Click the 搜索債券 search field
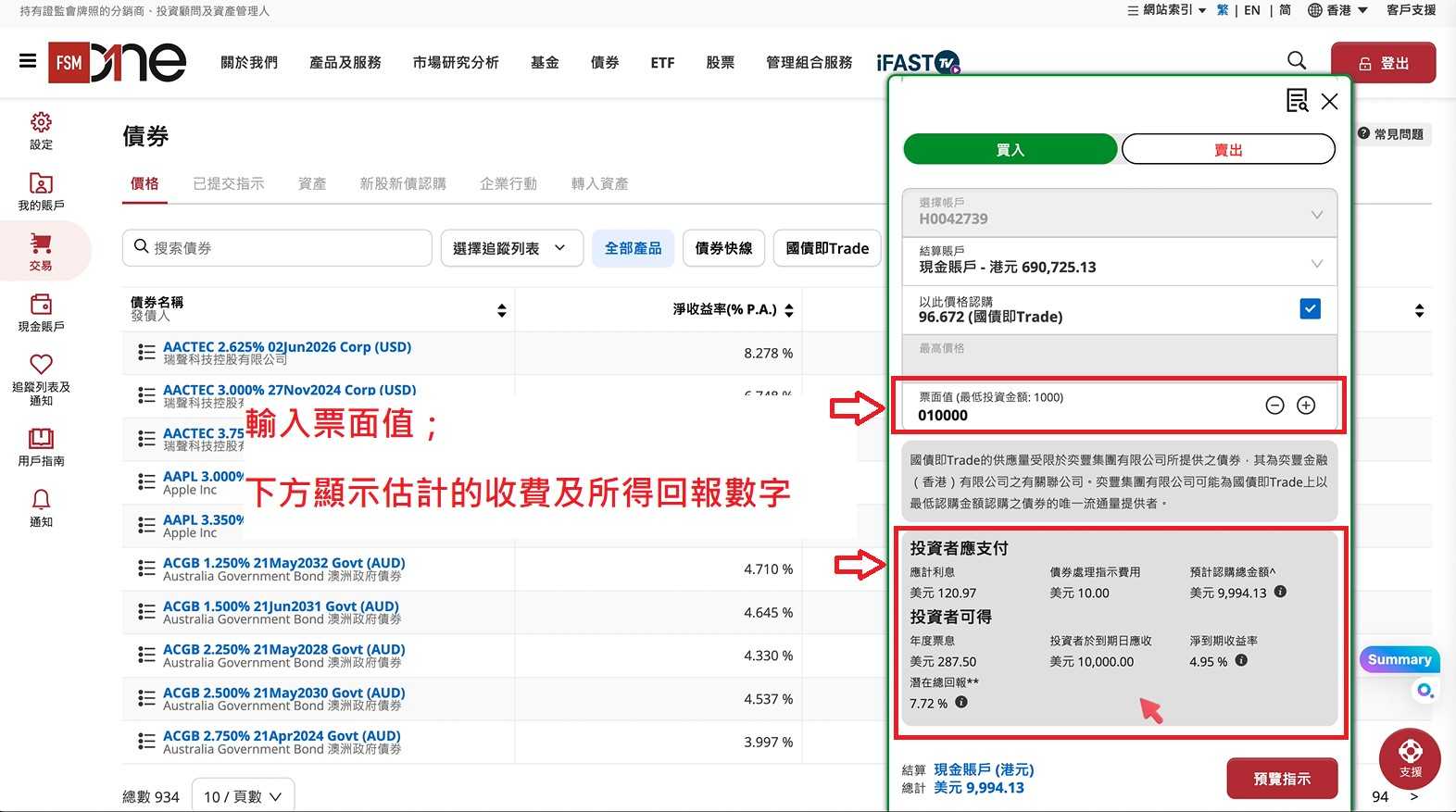The width and height of the screenshot is (1456, 812). pyautogui.click(x=277, y=248)
